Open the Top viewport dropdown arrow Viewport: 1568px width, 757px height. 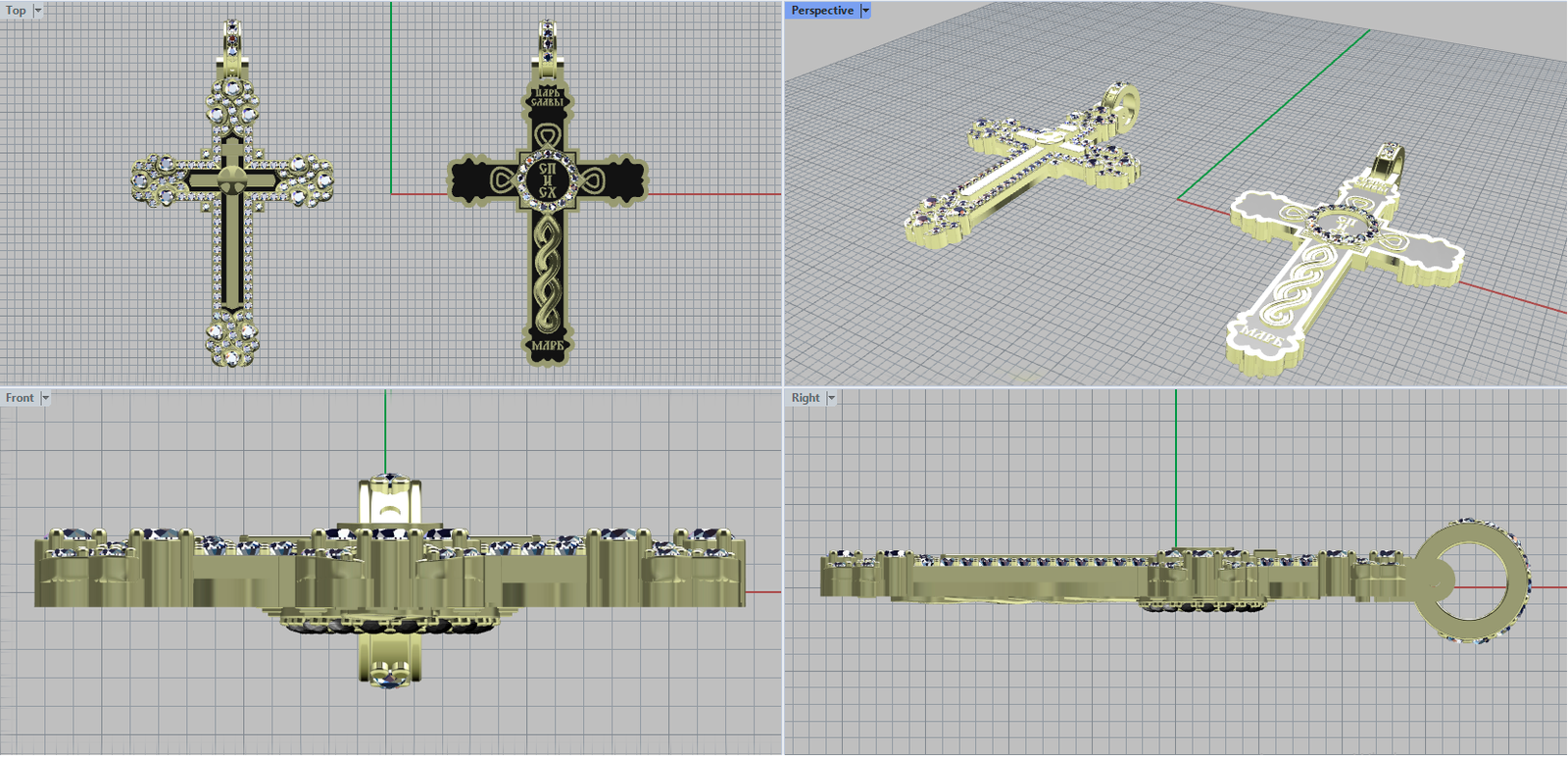click(38, 11)
